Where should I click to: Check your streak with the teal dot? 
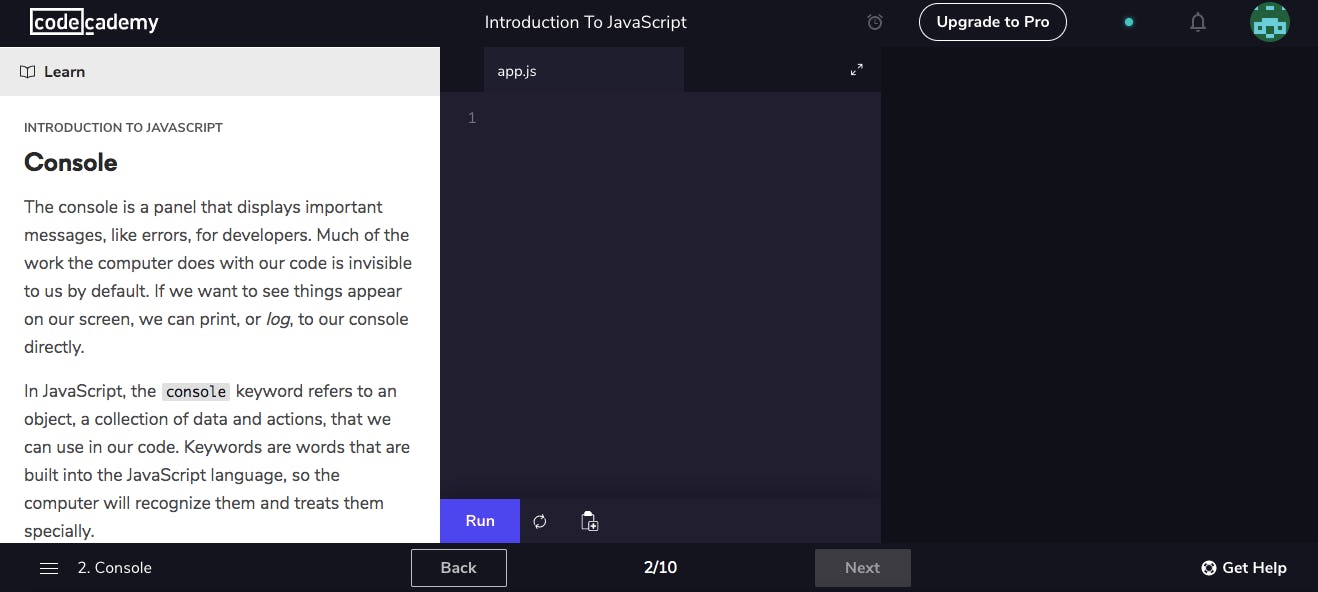coord(1129,21)
